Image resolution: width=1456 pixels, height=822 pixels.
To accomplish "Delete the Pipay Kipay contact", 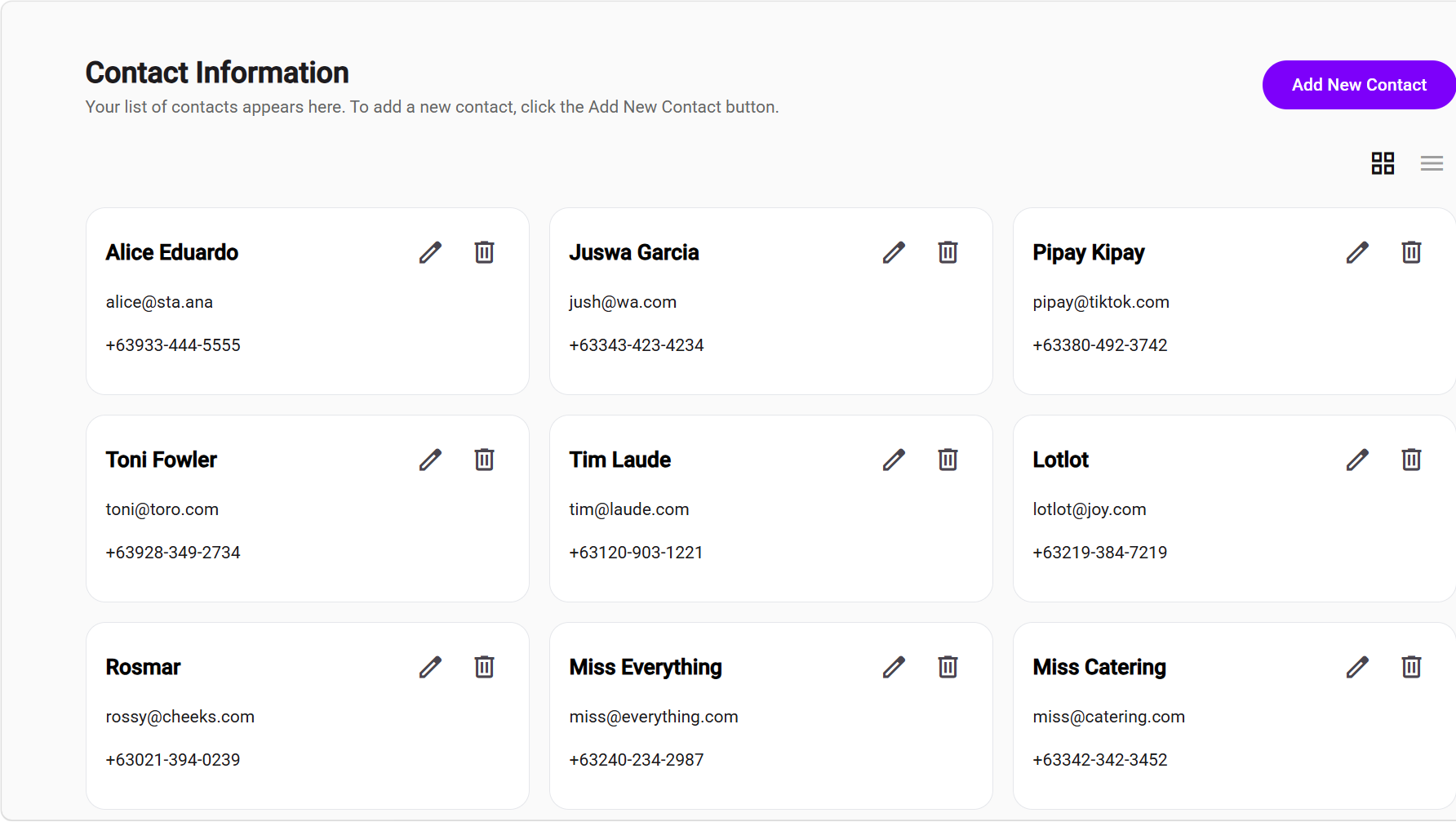I will [x=1412, y=252].
